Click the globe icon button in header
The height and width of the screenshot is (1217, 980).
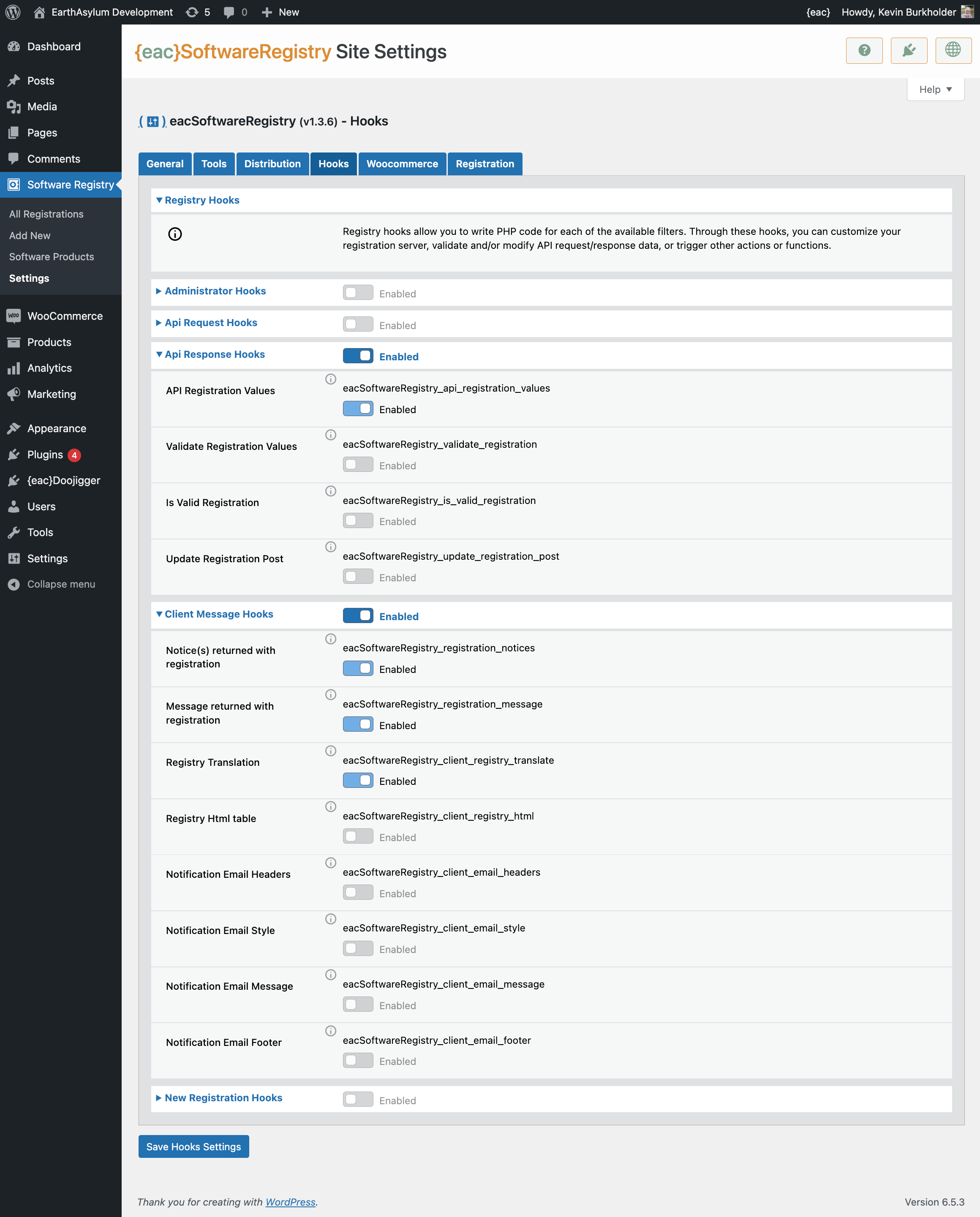pos(953,51)
